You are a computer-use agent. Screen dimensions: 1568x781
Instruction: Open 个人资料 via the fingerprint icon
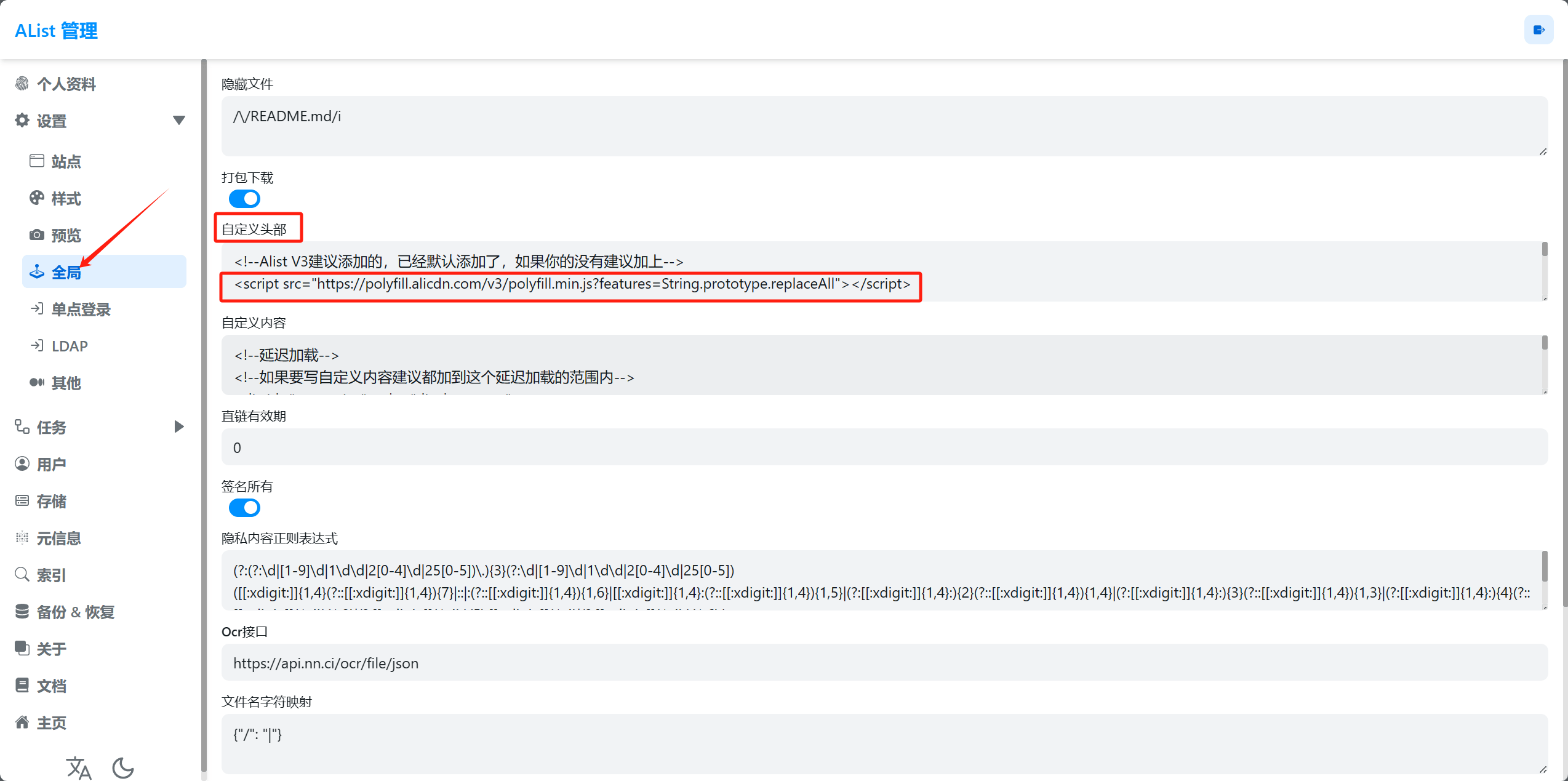22,83
